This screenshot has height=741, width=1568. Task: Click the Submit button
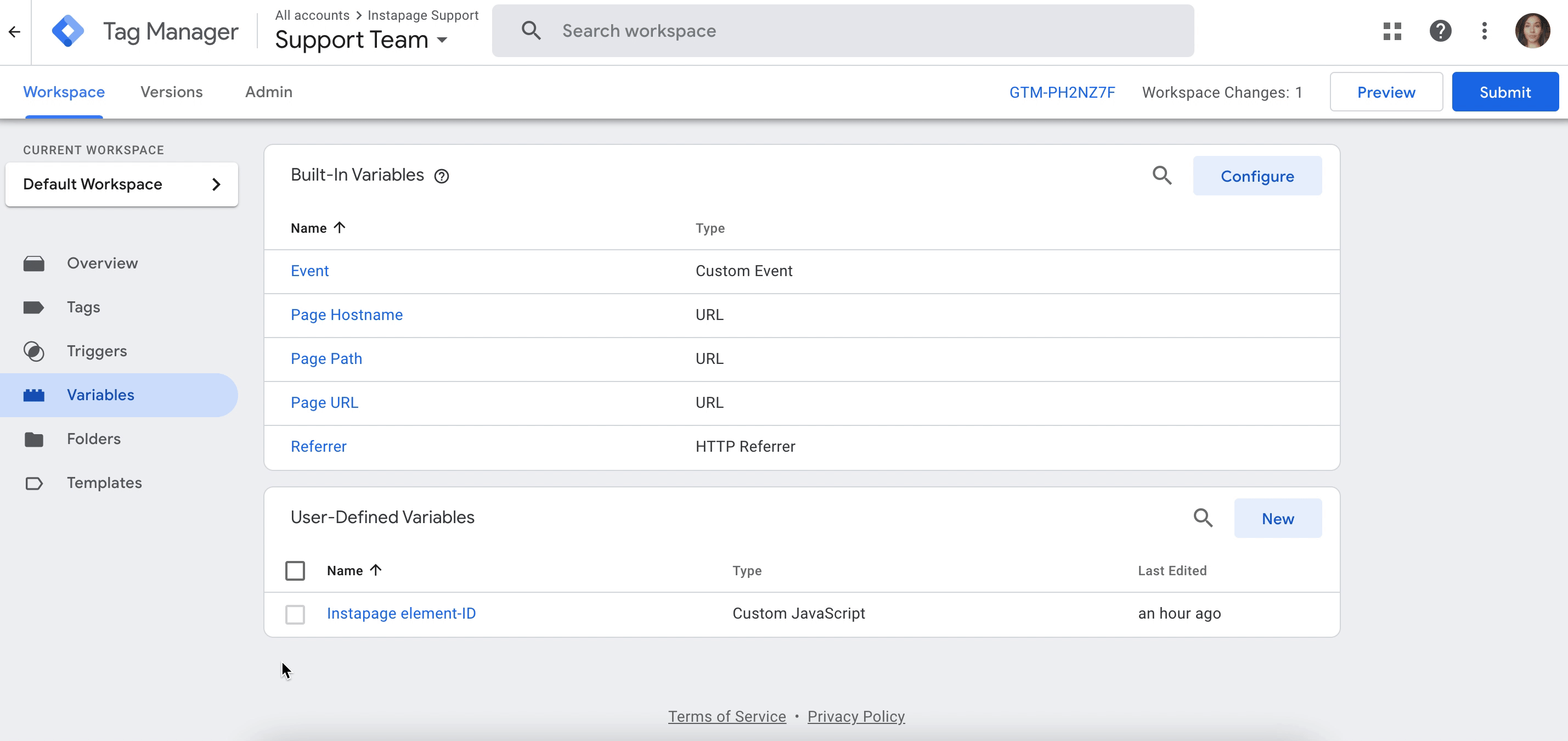tap(1504, 92)
